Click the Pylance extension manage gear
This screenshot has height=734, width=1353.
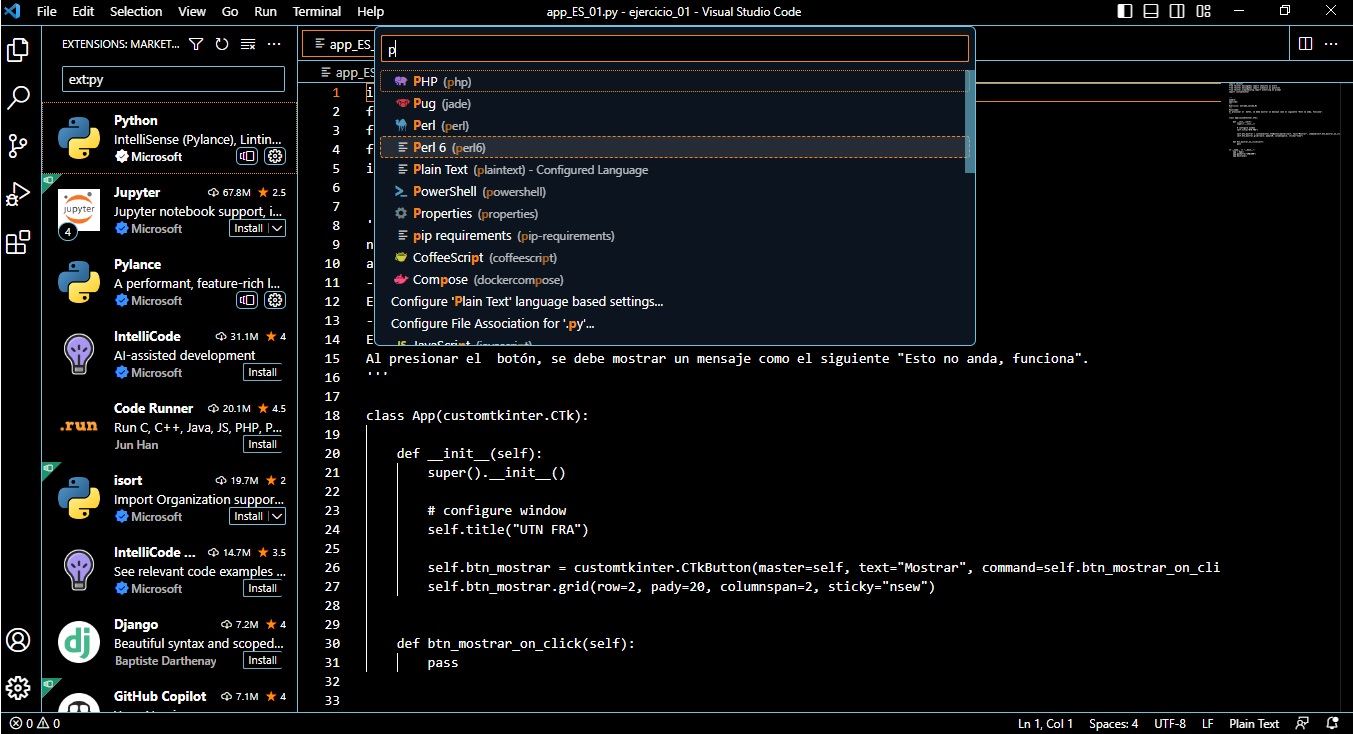coord(275,300)
